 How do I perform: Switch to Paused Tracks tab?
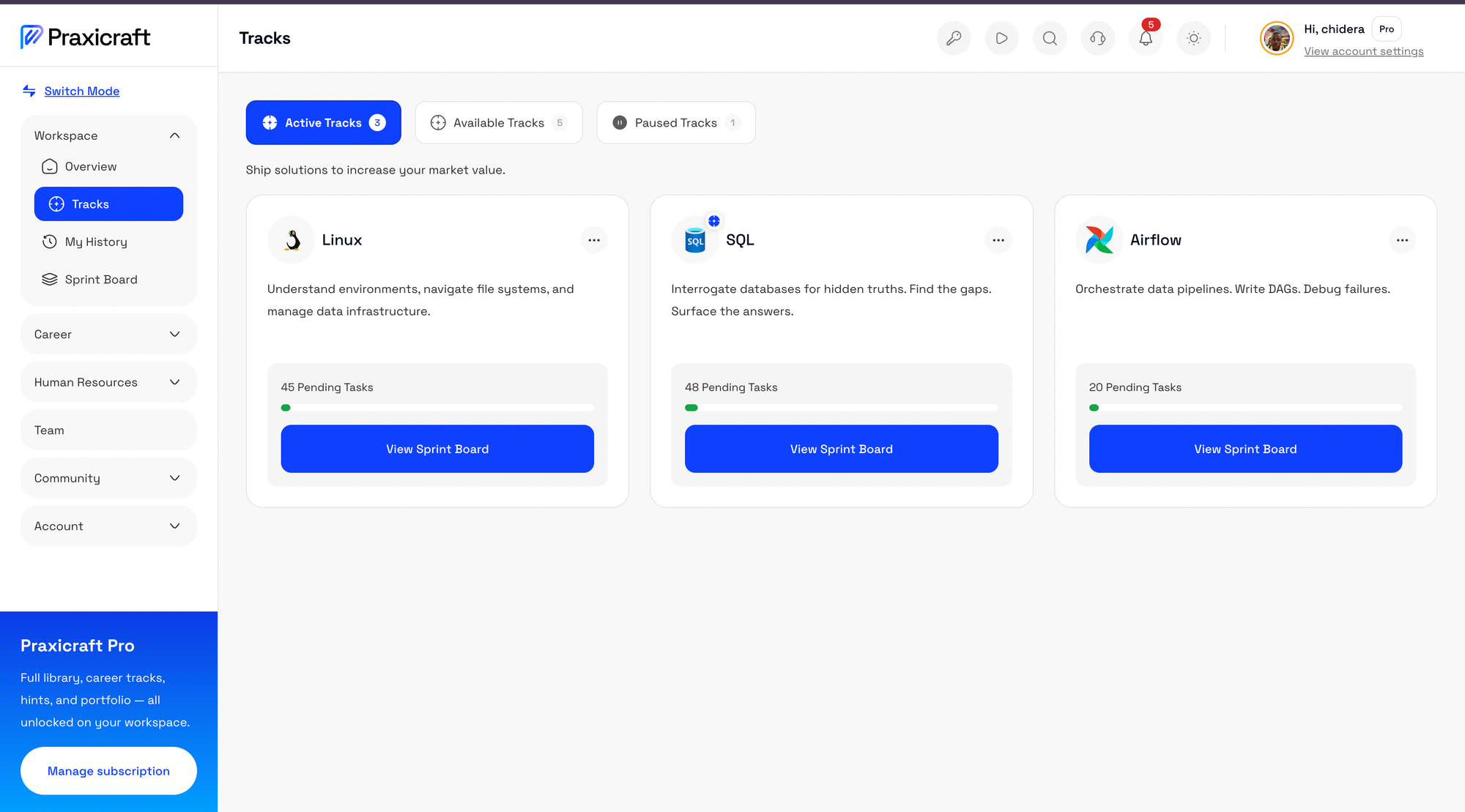(676, 123)
